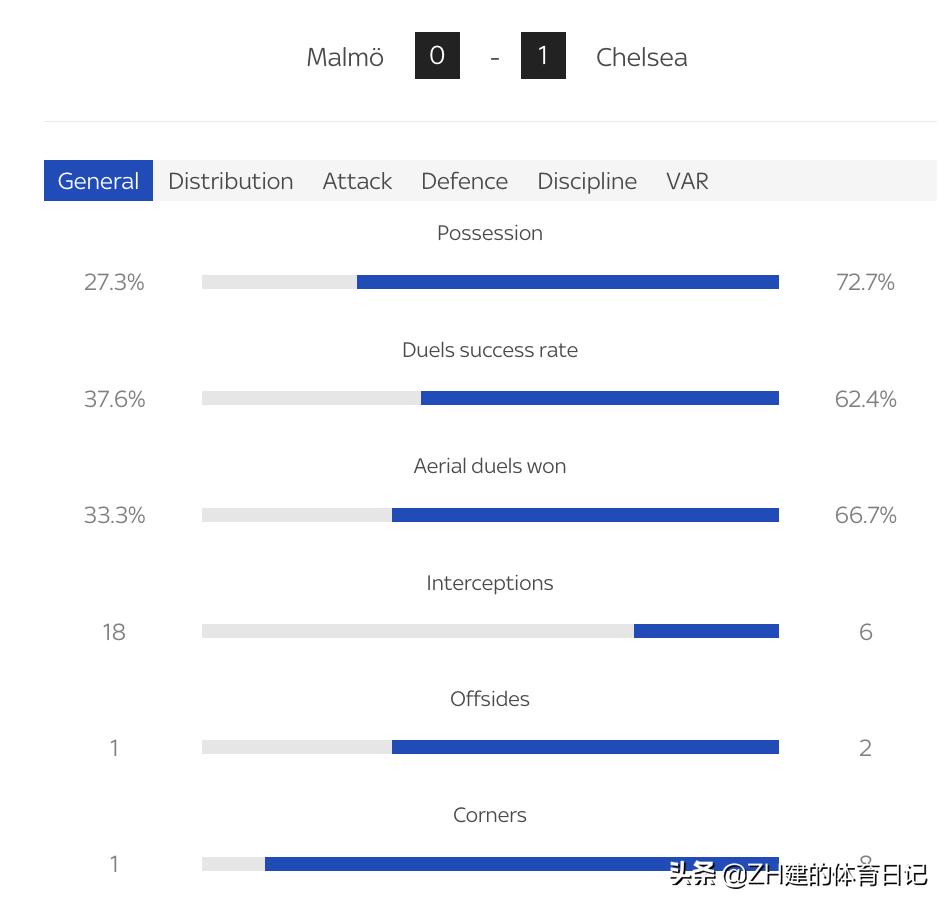Click Malmö's 27.3% possession value
Screen dimensions: 948x908
tap(114, 282)
